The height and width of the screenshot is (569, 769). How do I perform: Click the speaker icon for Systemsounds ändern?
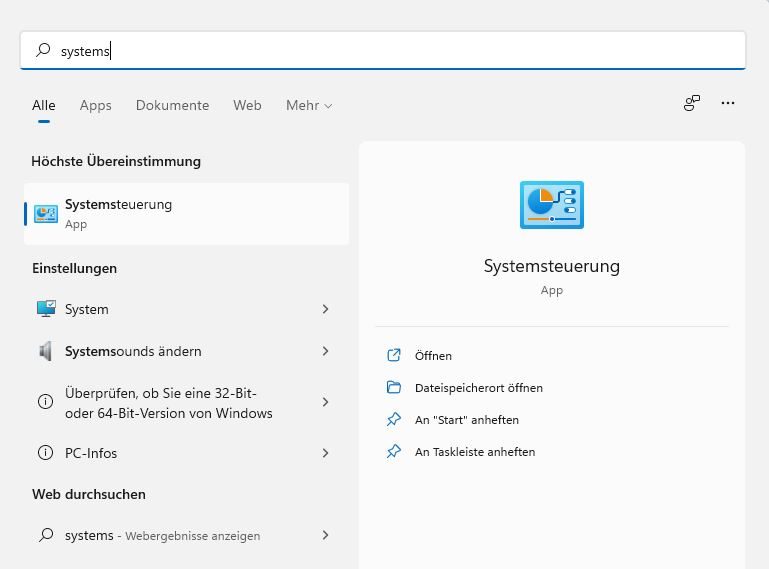click(46, 351)
